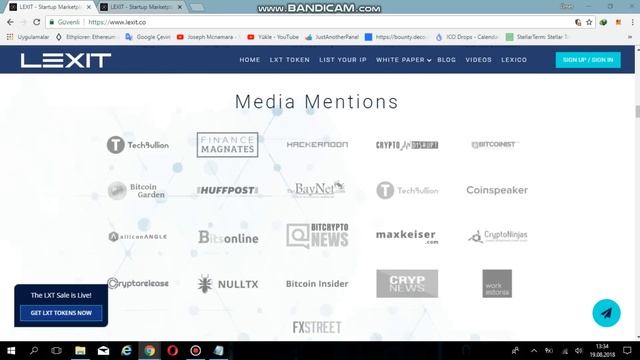Open the Windows Start menu
The width and height of the screenshot is (640, 360).
pyautogui.click(x=11, y=351)
